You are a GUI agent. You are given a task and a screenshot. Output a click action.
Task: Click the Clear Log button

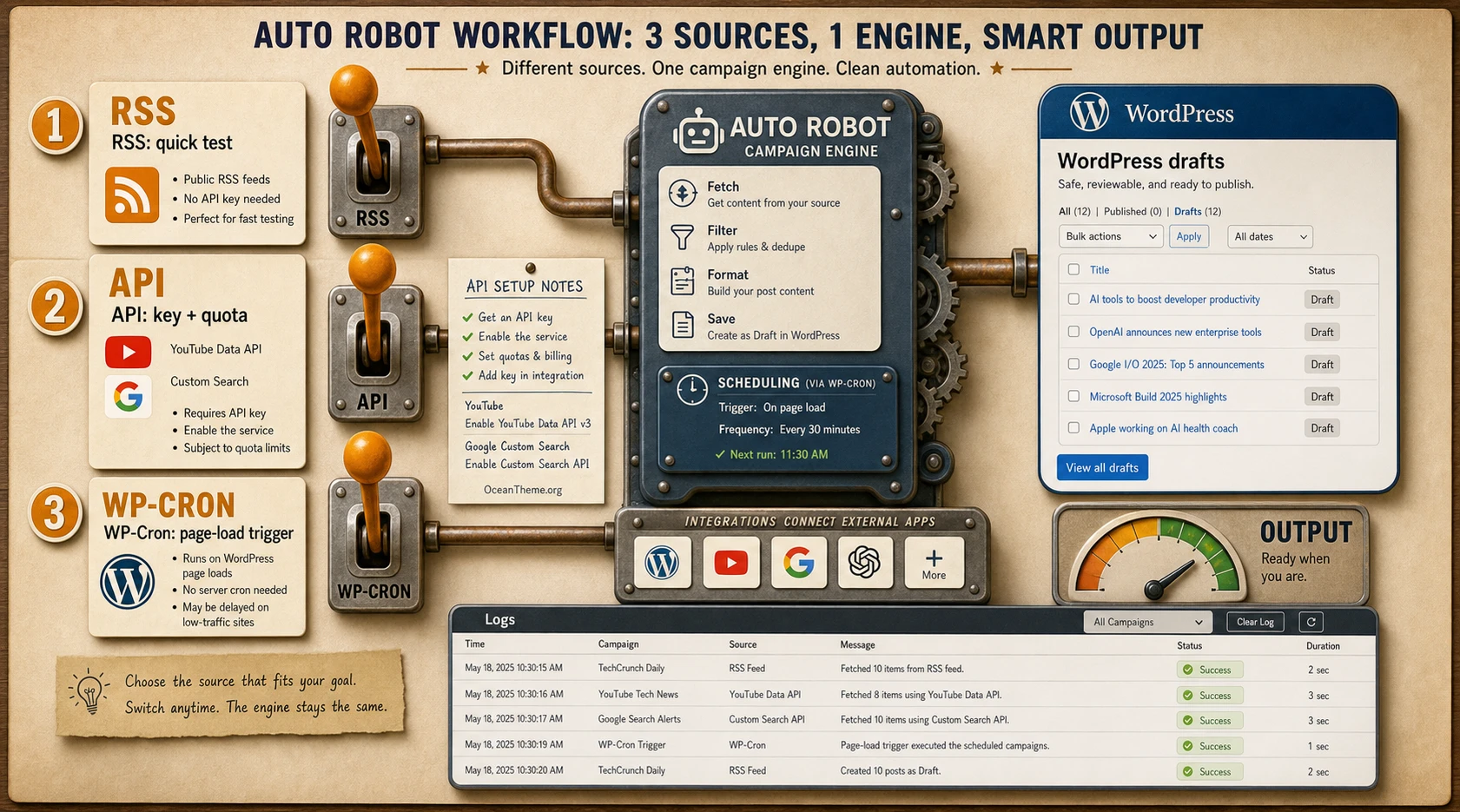pyautogui.click(x=1255, y=622)
